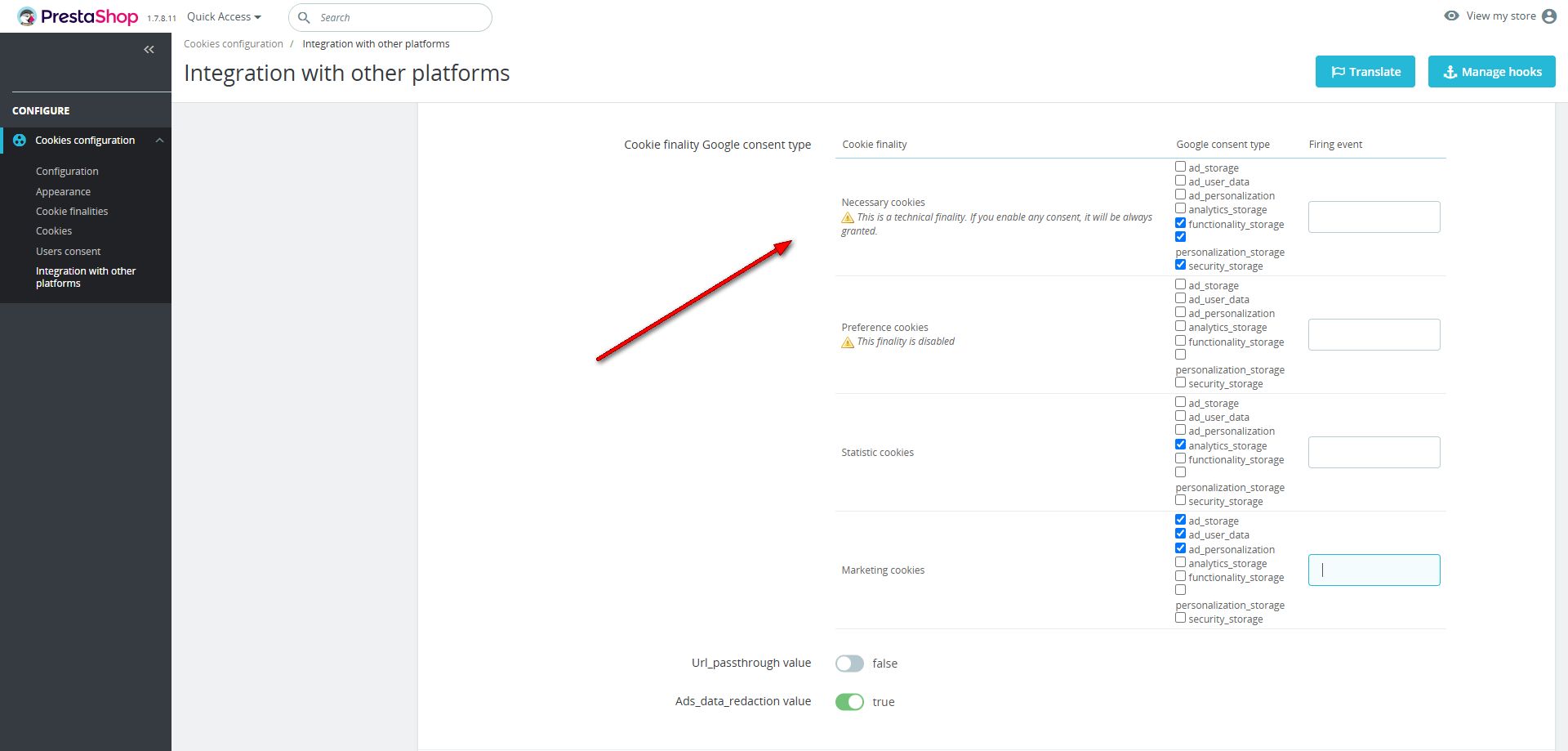Open the user profile avatar icon
Viewport: 1568px width, 751px height.
click(x=1549, y=16)
